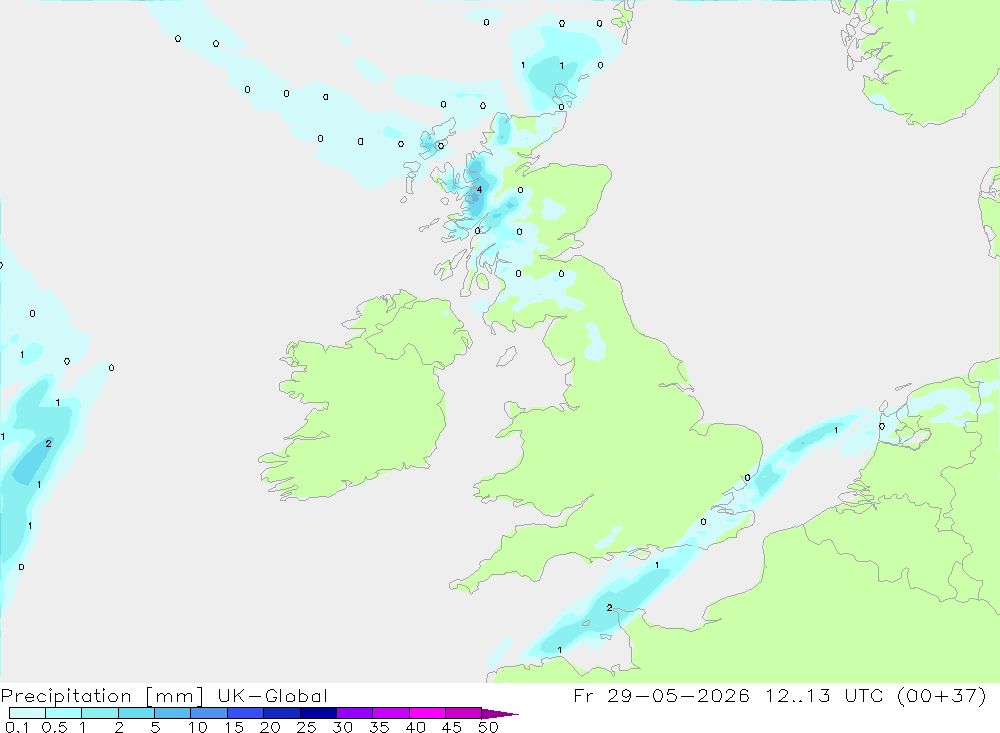This screenshot has width=1000, height=733.
Task: Click the "0.5" legend scale label
Action: click(54, 727)
